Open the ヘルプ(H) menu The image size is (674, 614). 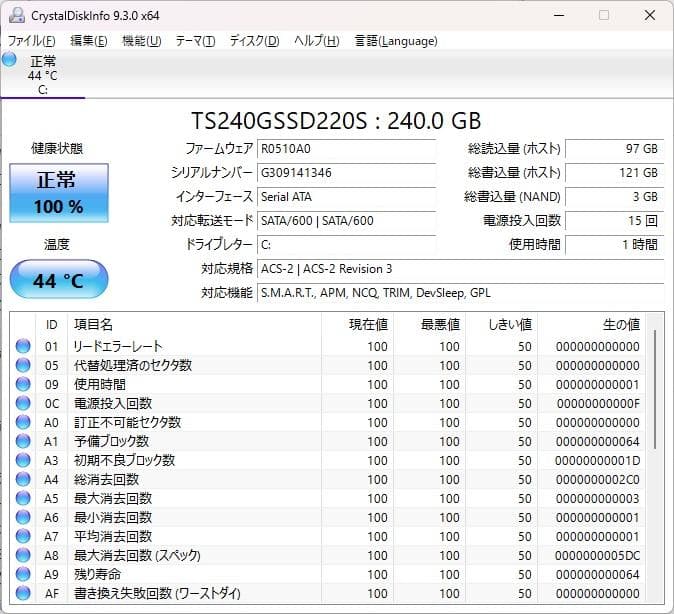tap(317, 41)
